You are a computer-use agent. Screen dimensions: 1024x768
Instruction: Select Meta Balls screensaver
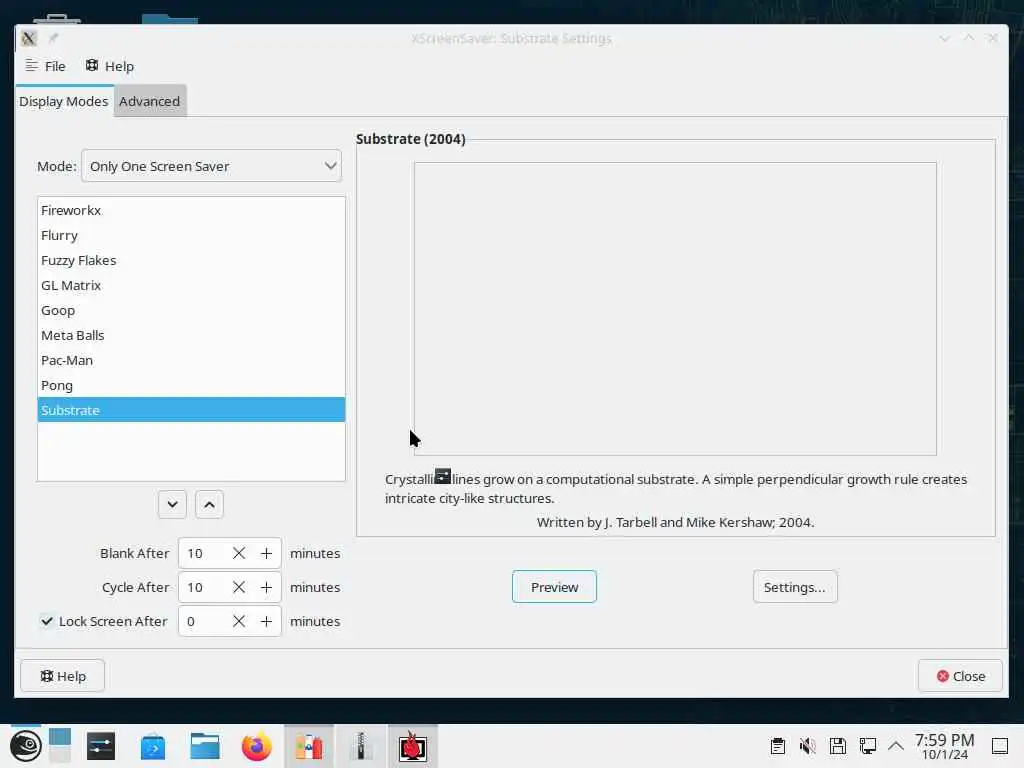[191, 335]
